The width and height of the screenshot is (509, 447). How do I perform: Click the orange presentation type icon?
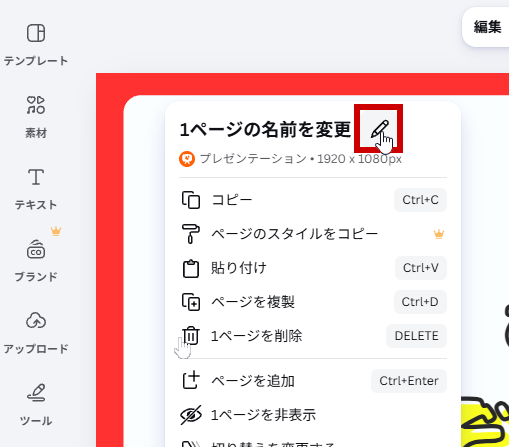pyautogui.click(x=187, y=159)
